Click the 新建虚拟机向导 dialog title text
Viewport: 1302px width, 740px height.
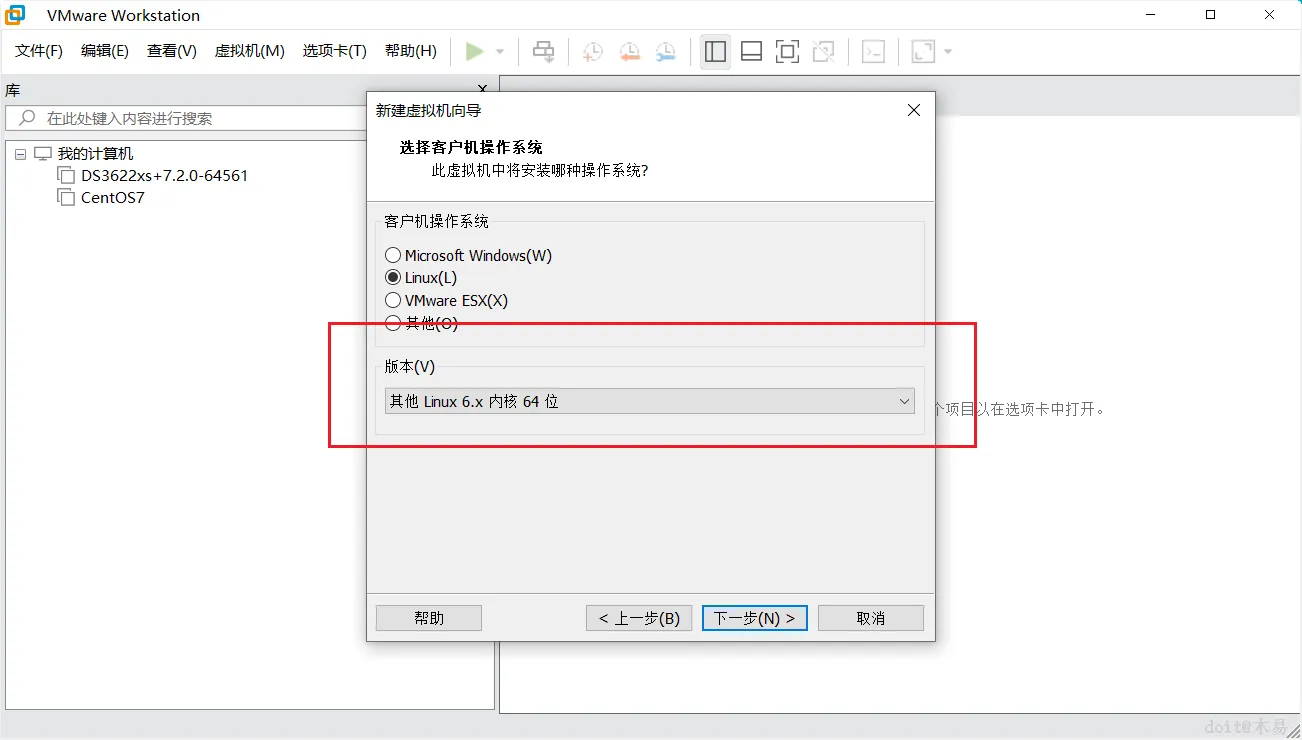[x=428, y=111]
